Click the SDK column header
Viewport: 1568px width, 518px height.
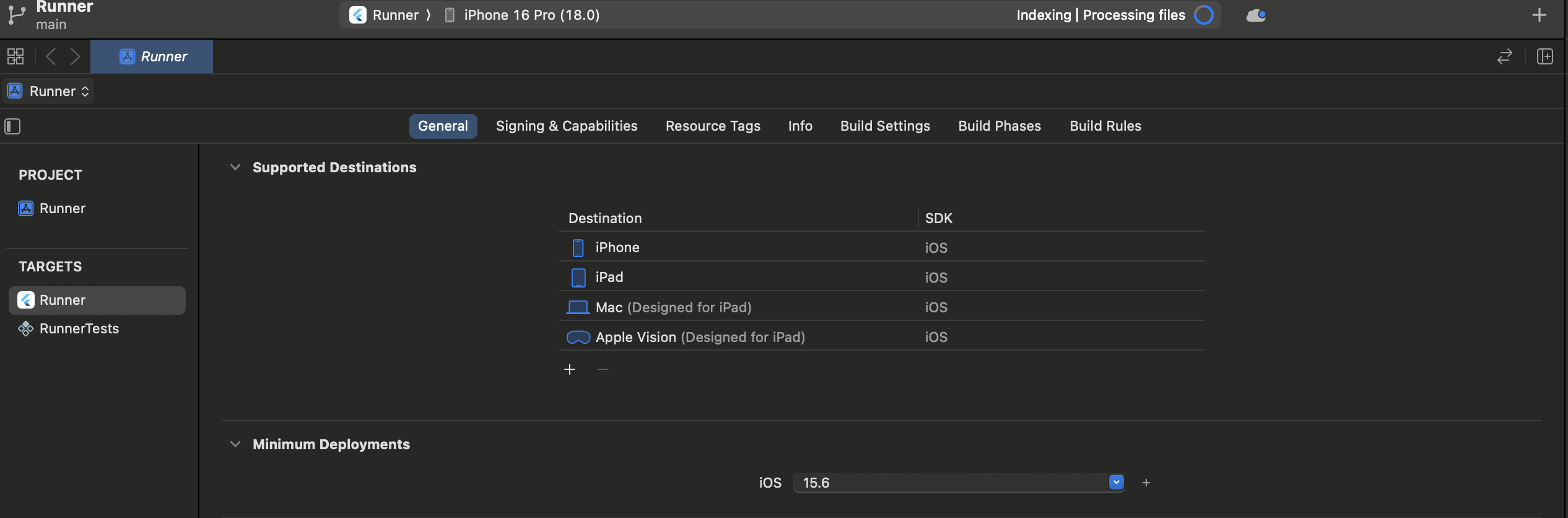click(938, 218)
